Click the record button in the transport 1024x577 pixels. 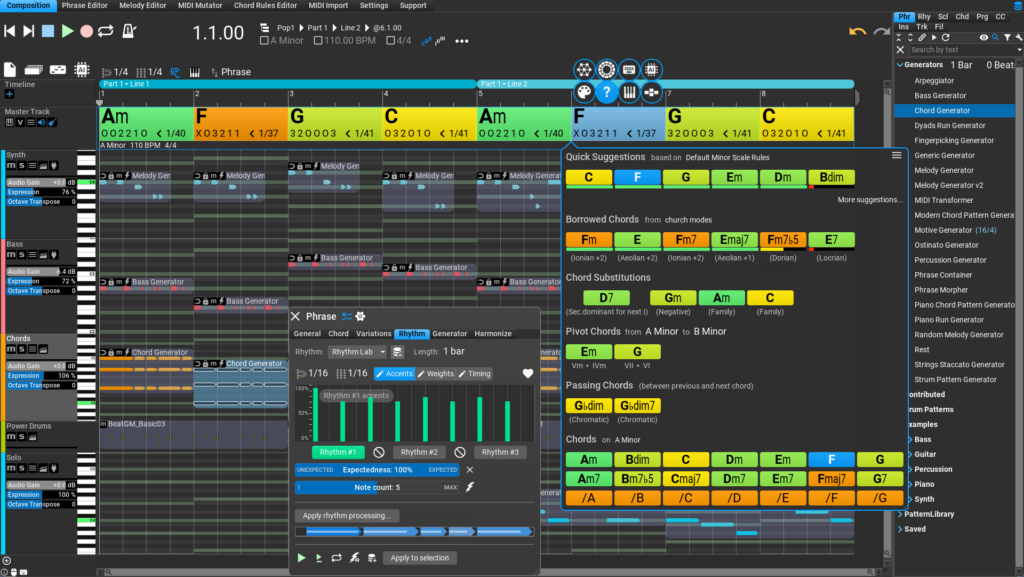click(x=87, y=31)
